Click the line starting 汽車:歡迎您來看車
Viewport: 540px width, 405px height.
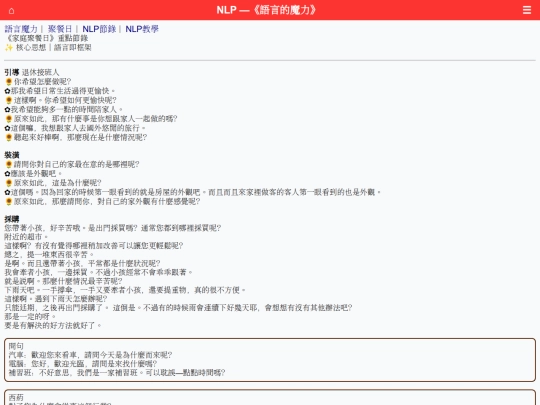[x=90, y=355]
